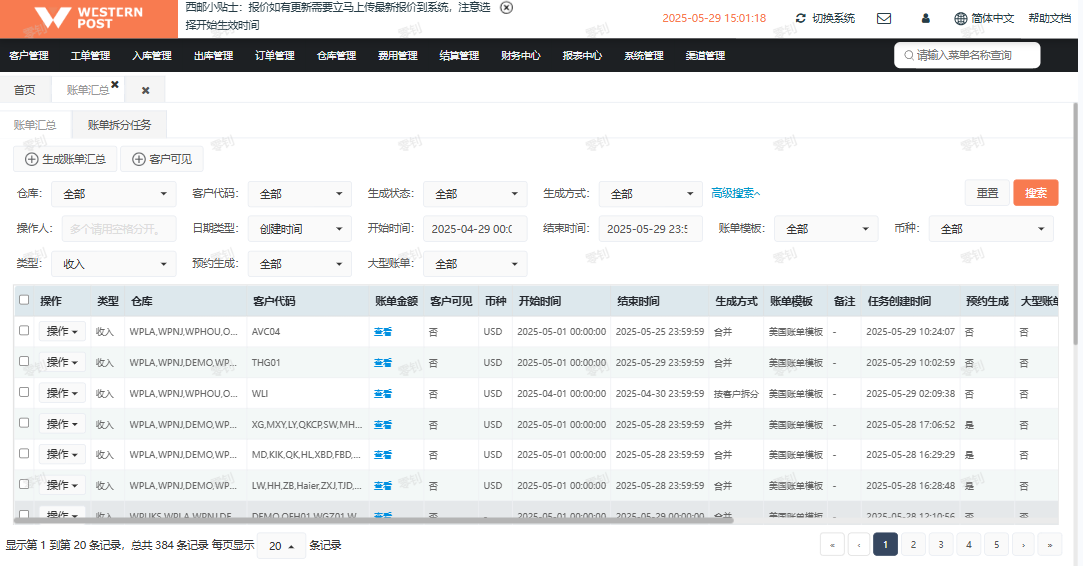Open the user profile icon
1083x566 pixels.
click(926, 18)
